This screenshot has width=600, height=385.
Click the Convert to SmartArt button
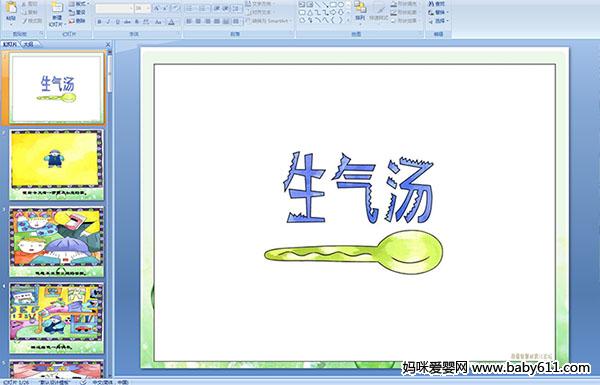269,21
